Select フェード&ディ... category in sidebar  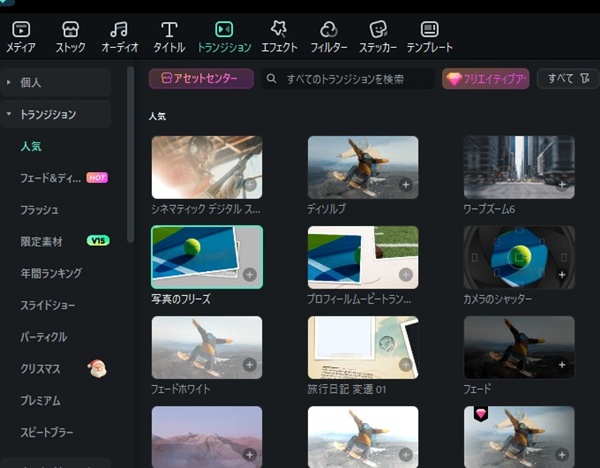(52, 178)
